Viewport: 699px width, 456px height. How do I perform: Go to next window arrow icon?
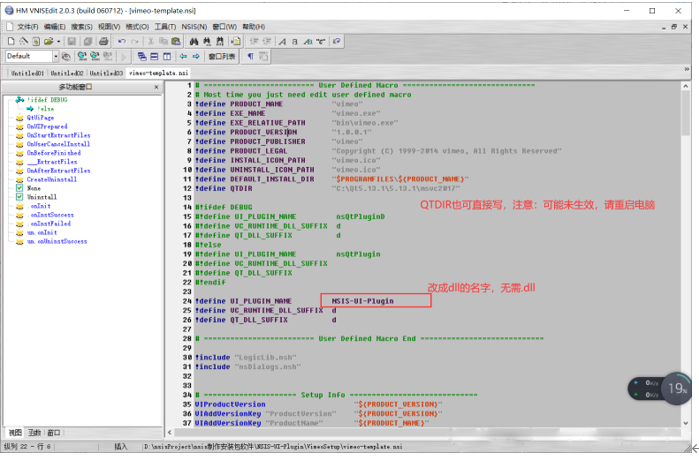pyautogui.click(x=196, y=56)
